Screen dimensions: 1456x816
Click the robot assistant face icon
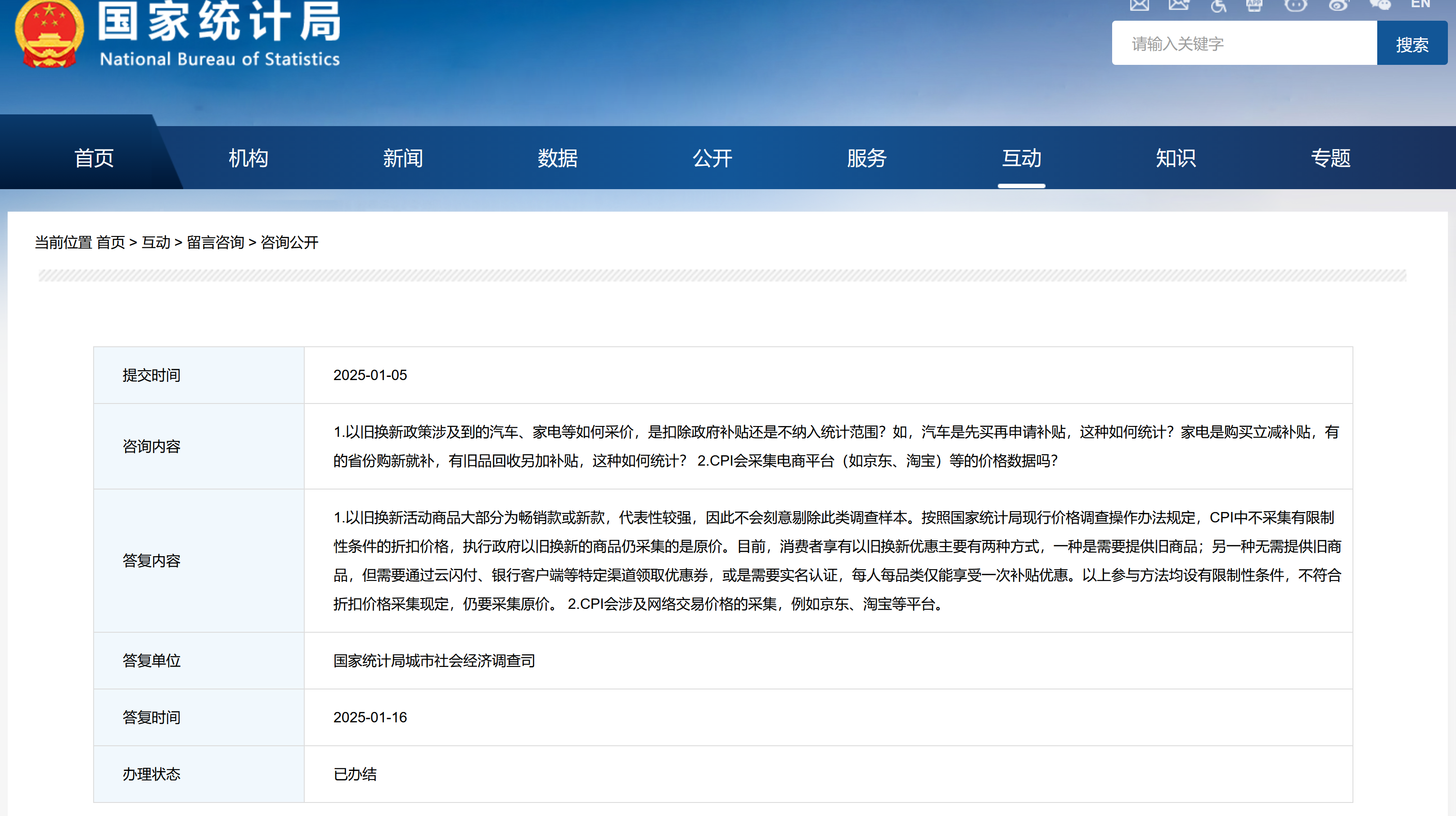coord(1295,5)
